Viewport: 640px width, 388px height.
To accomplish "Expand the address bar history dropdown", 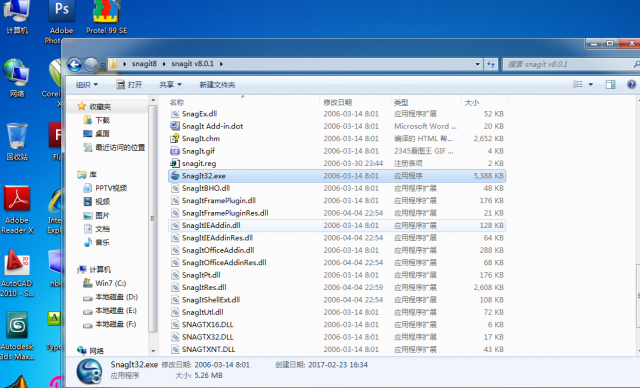I will tap(477, 64).
